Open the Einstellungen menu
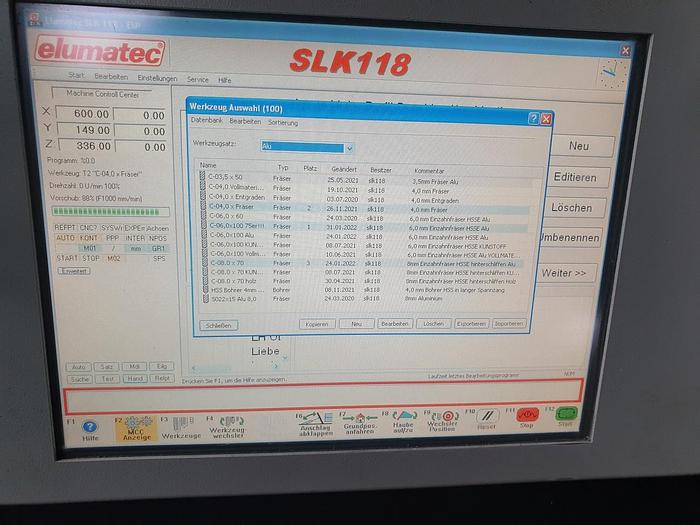This screenshot has height=525, width=700. click(x=157, y=78)
